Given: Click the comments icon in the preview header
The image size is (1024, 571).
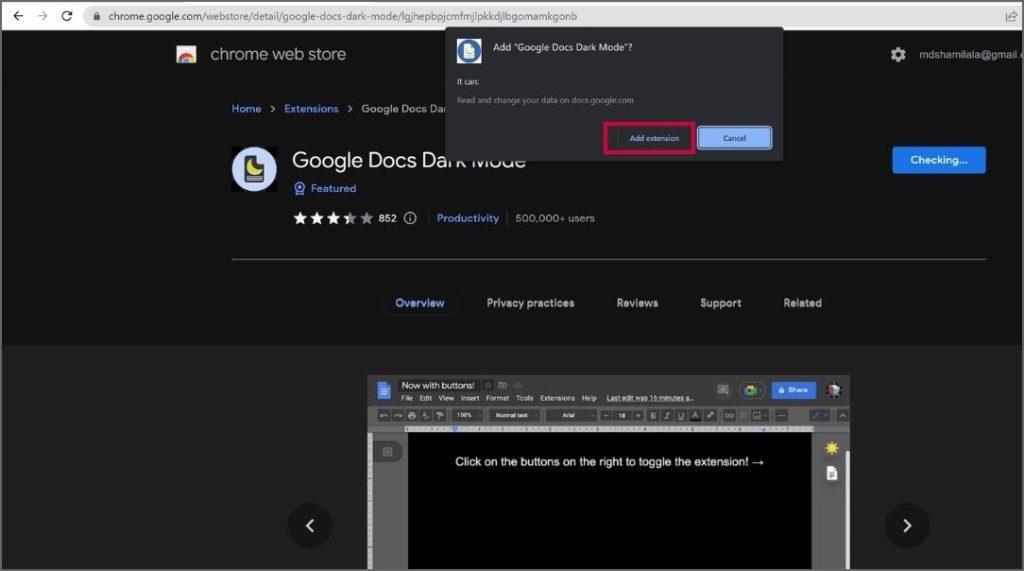Looking at the screenshot, I should click(723, 390).
